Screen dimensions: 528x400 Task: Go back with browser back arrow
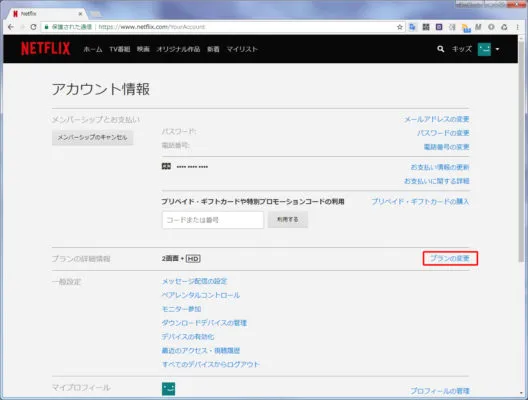(11, 27)
